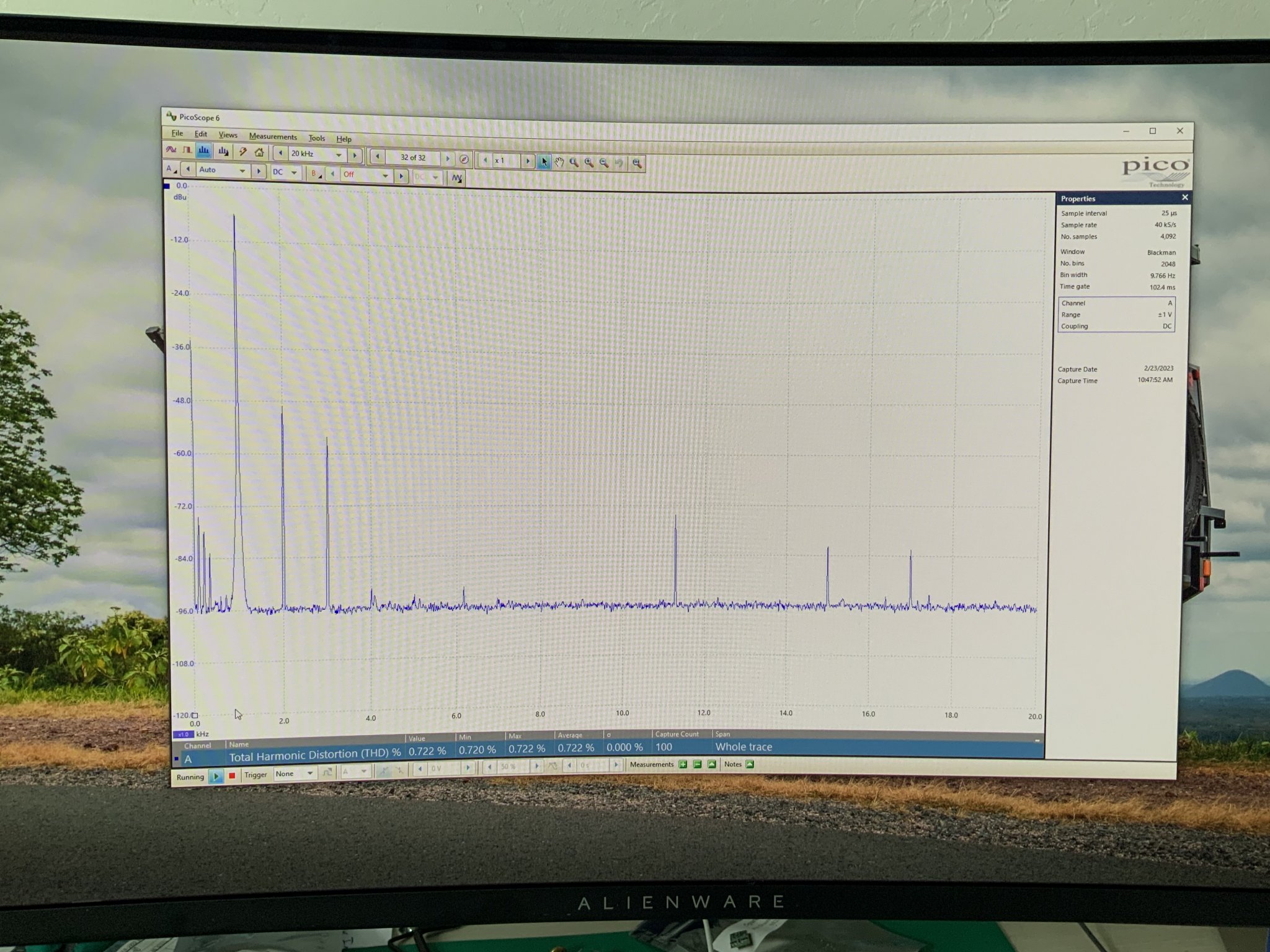
Task: Click the Value column header
Action: pyautogui.click(x=417, y=738)
